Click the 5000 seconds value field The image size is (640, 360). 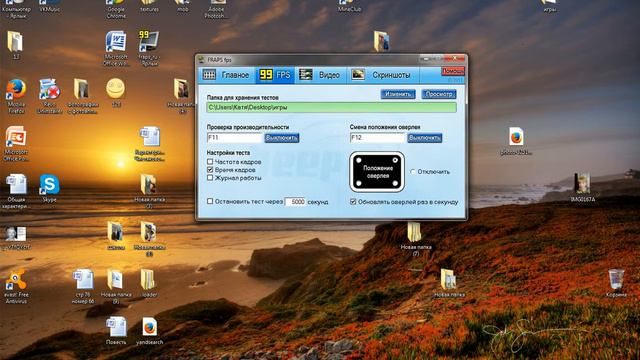tap(295, 202)
